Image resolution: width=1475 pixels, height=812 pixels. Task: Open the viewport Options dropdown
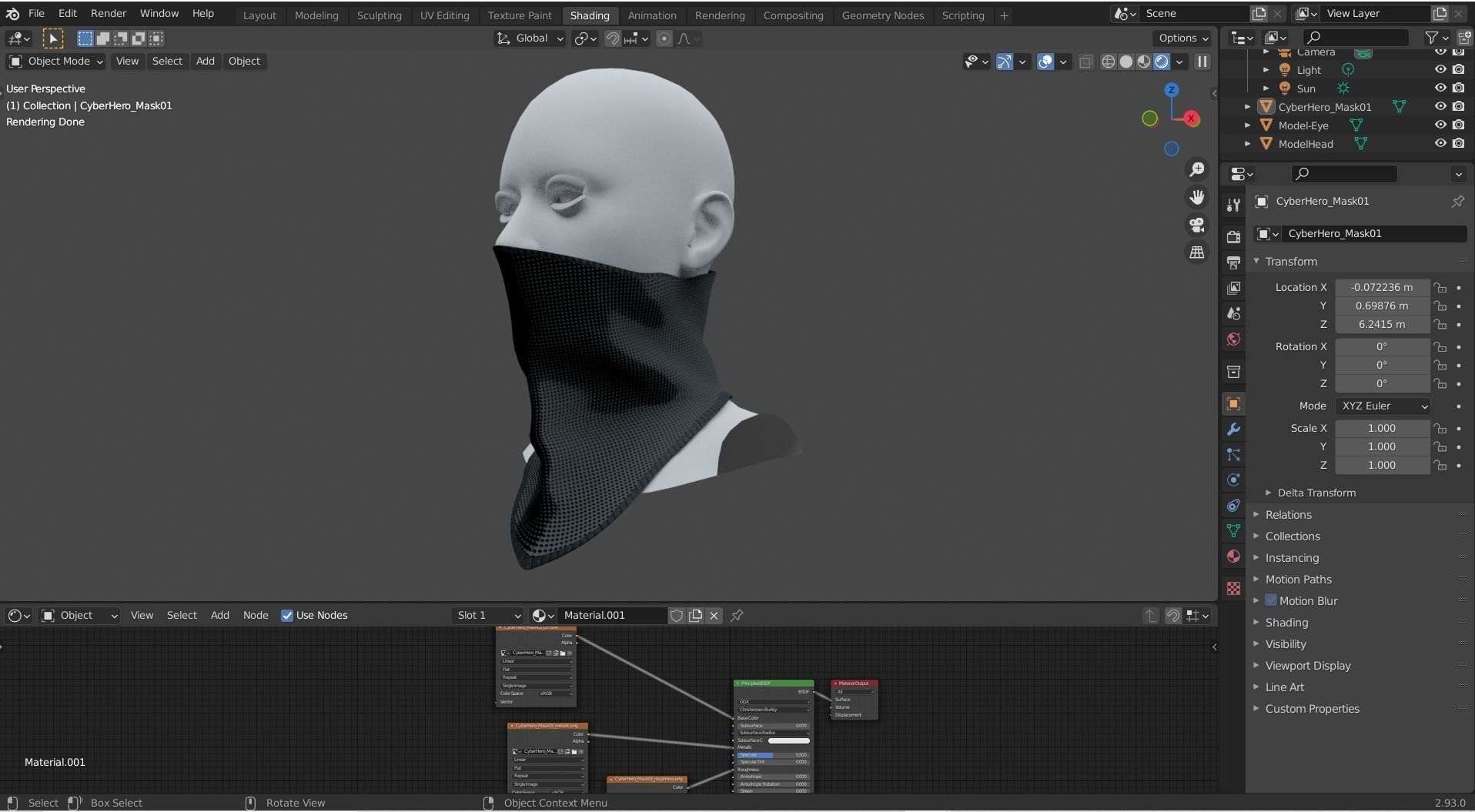coord(1182,38)
